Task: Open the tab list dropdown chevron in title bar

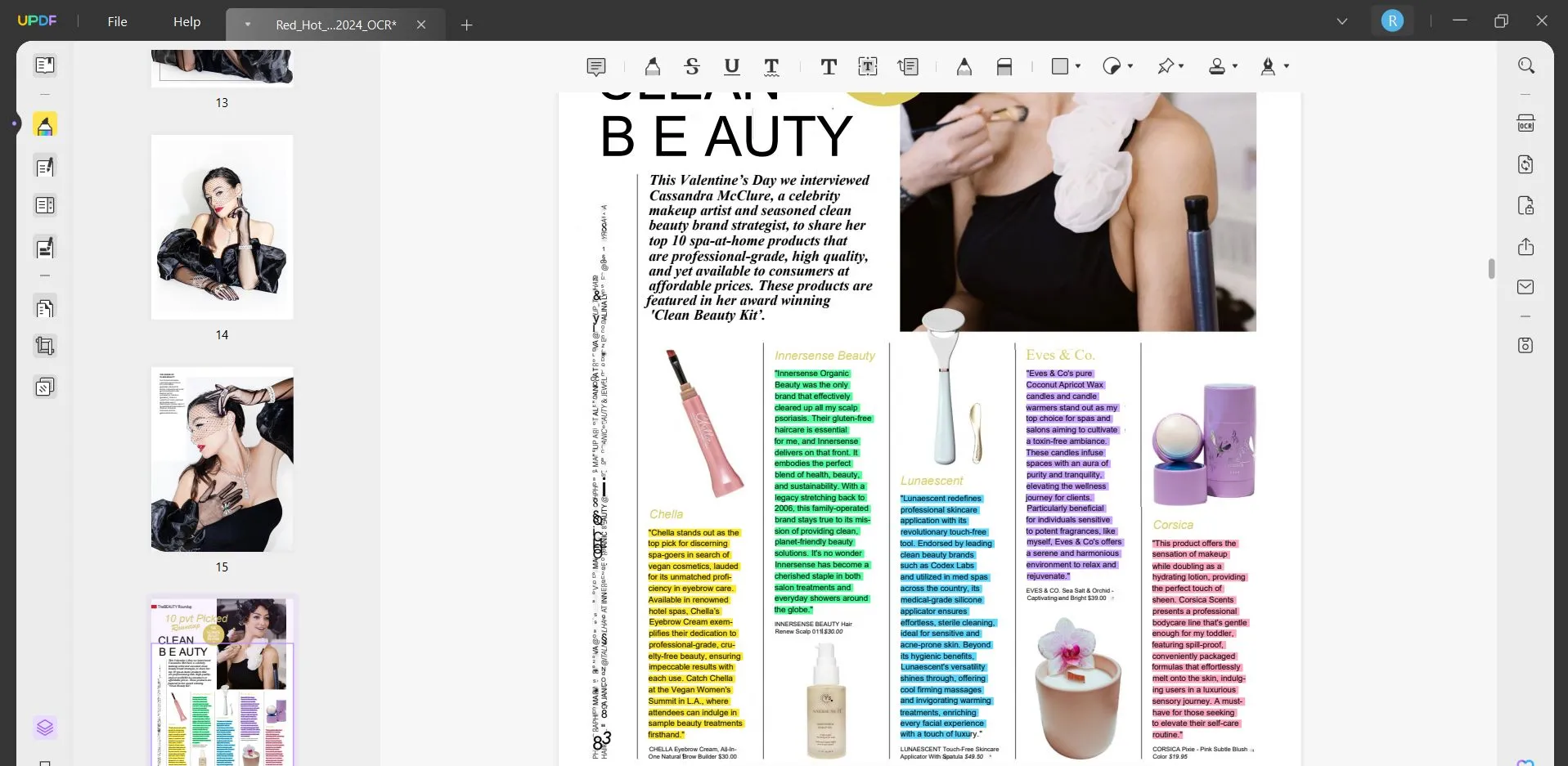Action: click(1342, 21)
